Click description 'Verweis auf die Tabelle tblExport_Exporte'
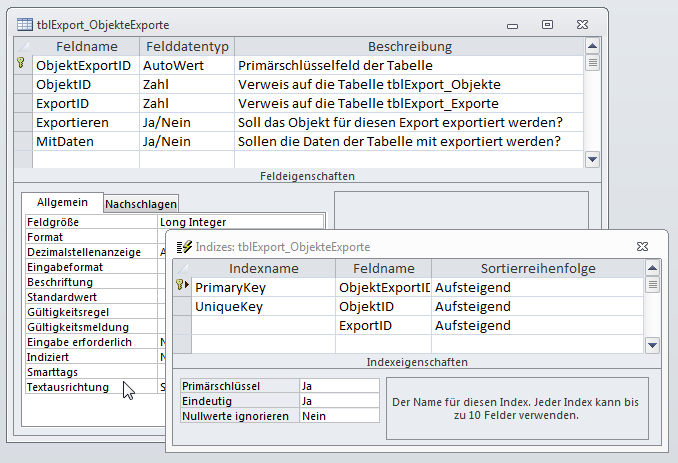 tap(368, 103)
